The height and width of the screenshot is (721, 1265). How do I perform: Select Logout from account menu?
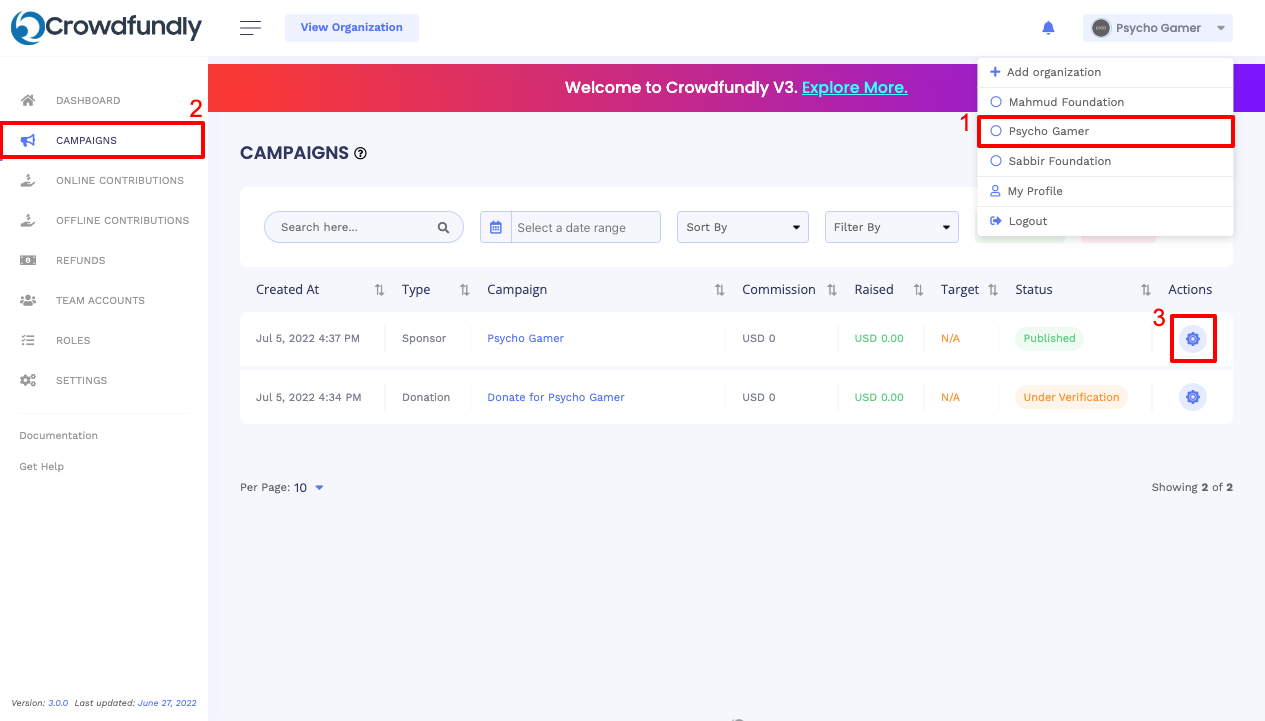(x=1105, y=221)
